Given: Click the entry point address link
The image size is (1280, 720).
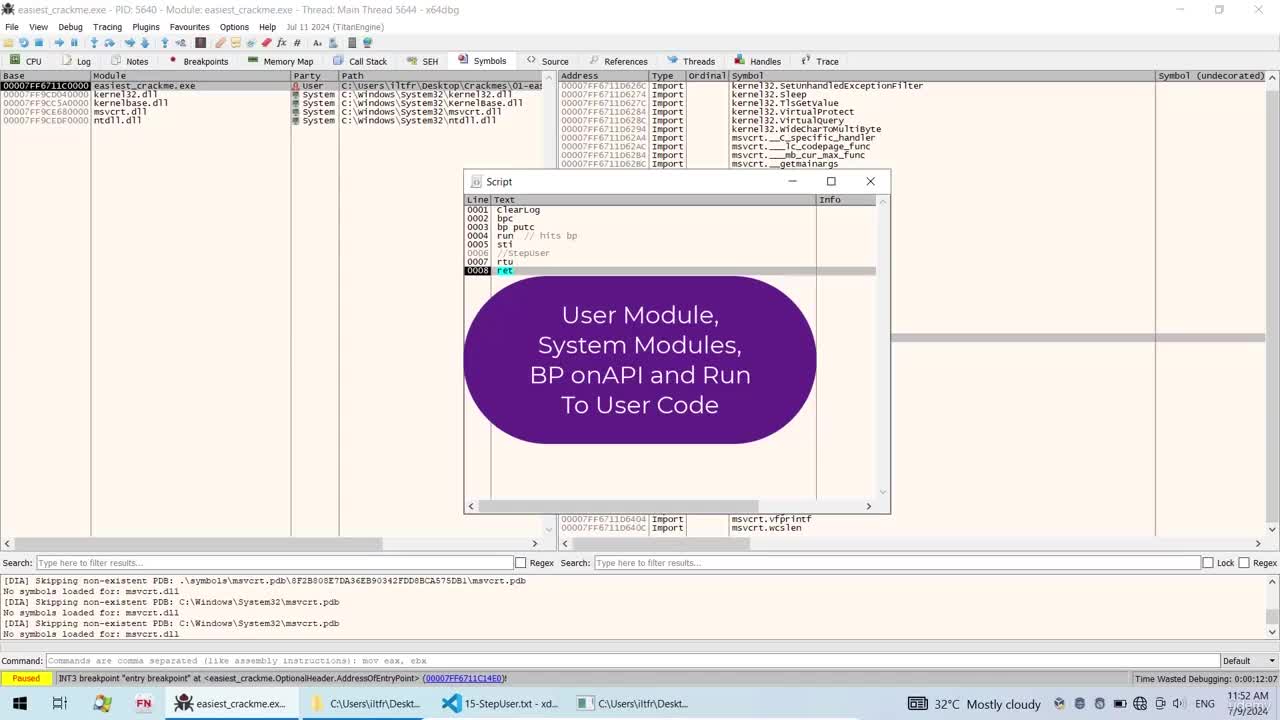Looking at the screenshot, I should (x=464, y=678).
